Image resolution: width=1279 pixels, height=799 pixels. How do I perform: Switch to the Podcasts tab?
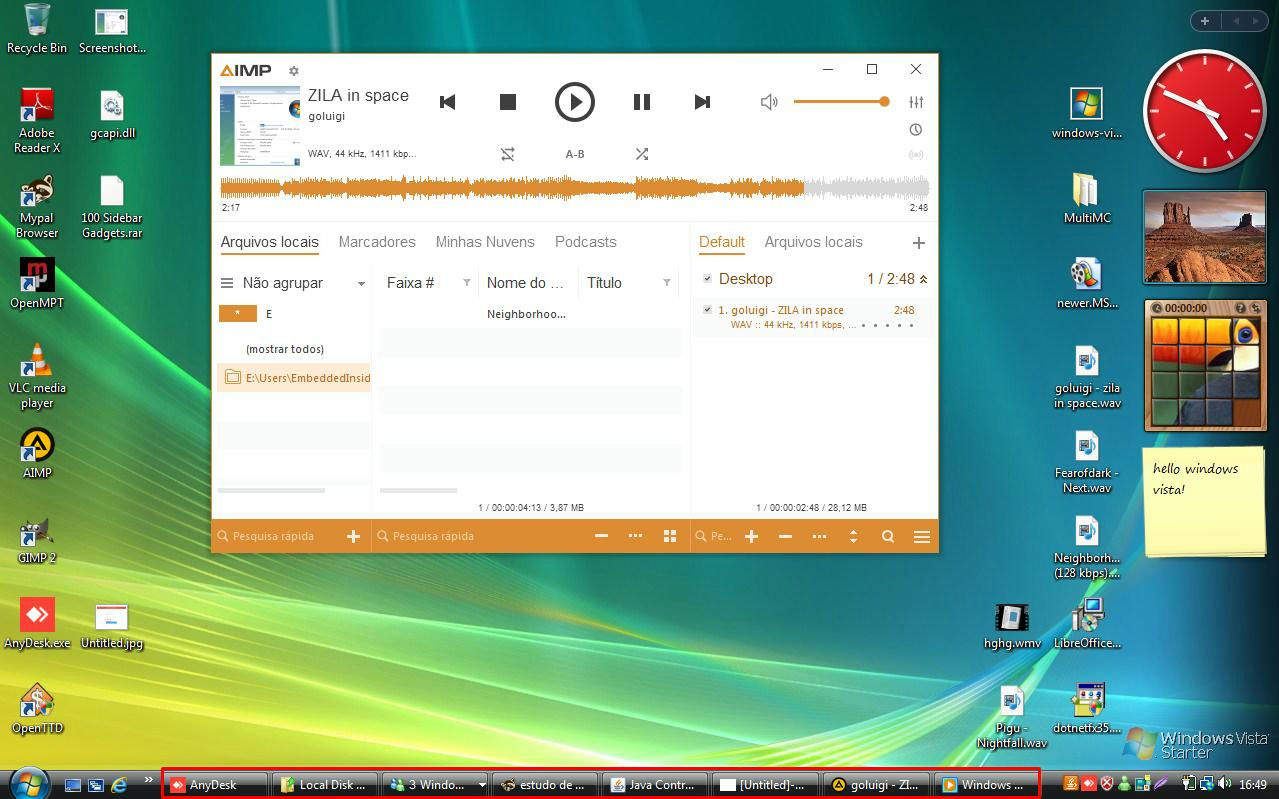click(x=586, y=242)
